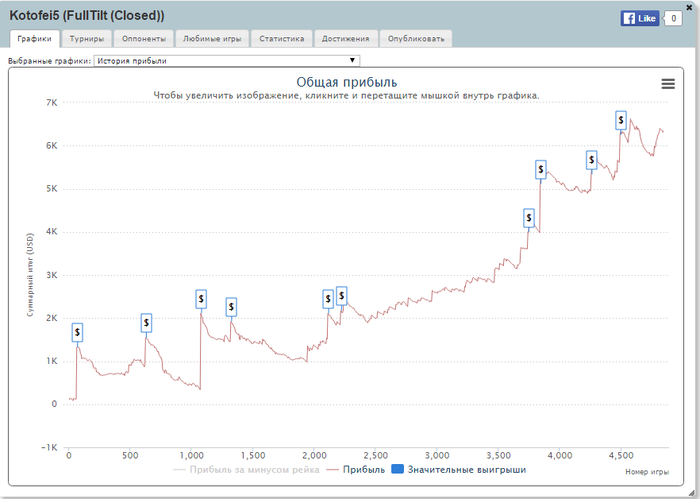Switch to the Графики tab

pyautogui.click(x=34, y=39)
